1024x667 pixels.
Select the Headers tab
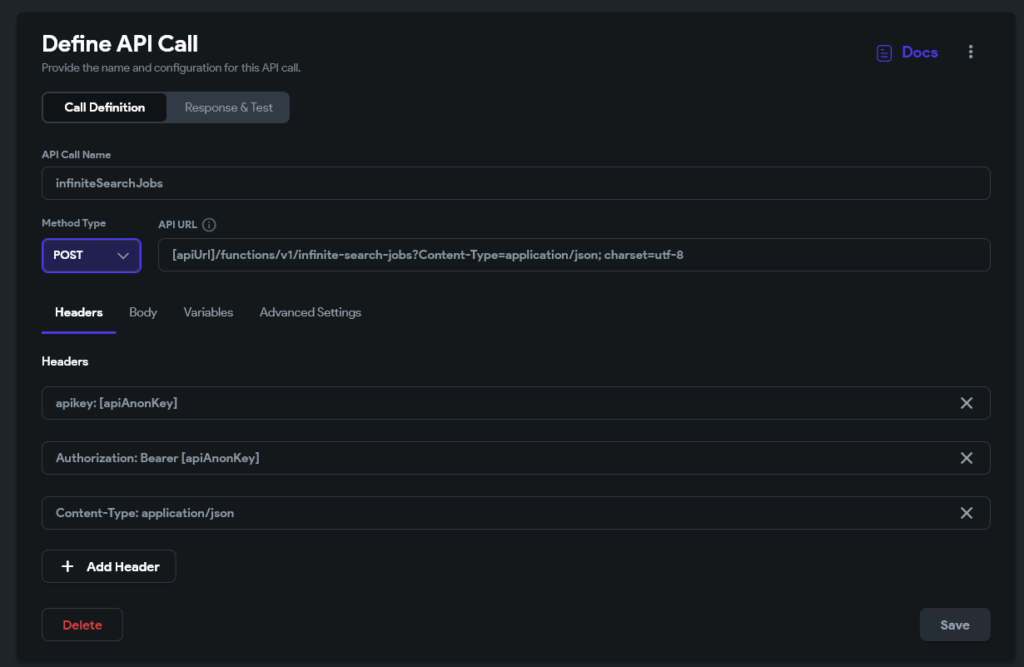click(x=78, y=312)
